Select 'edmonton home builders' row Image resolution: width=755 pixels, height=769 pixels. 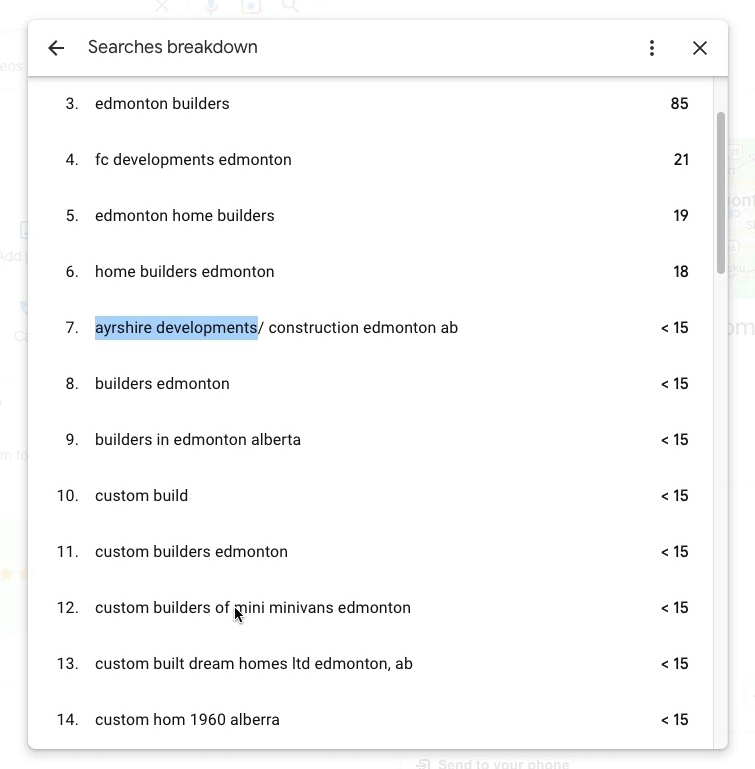(184, 216)
